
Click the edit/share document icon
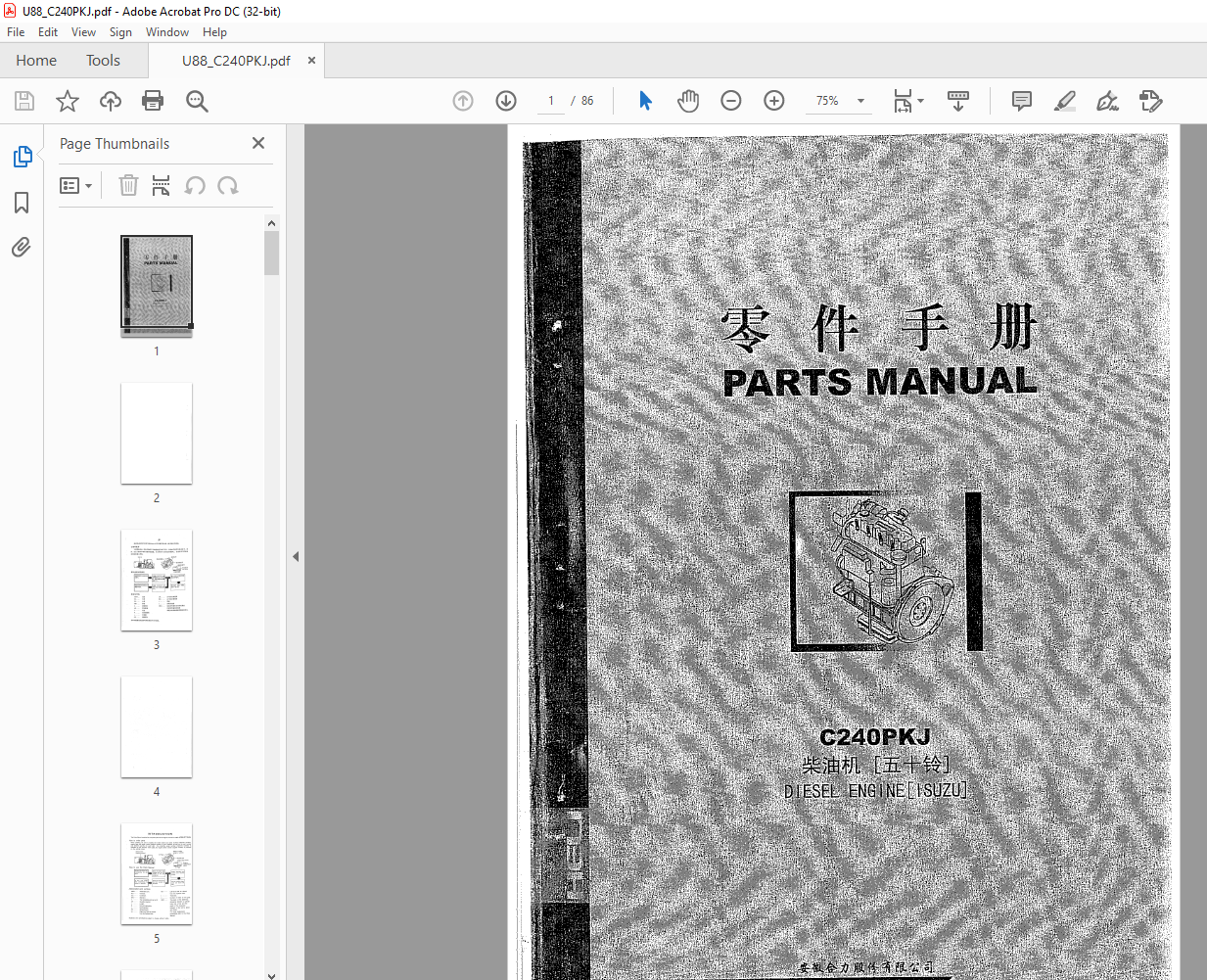1151,101
